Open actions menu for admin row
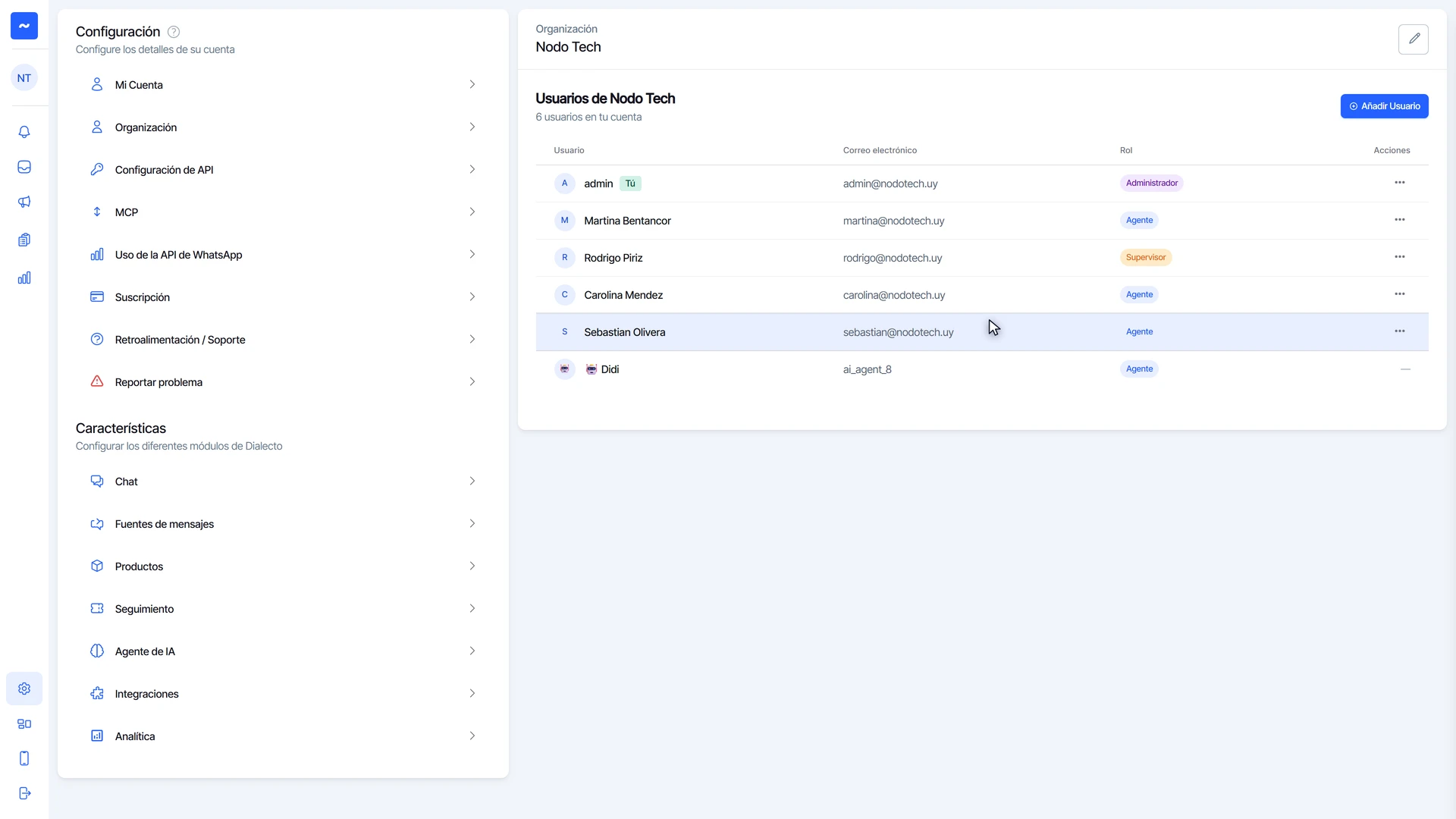The image size is (1456, 819). click(x=1400, y=183)
